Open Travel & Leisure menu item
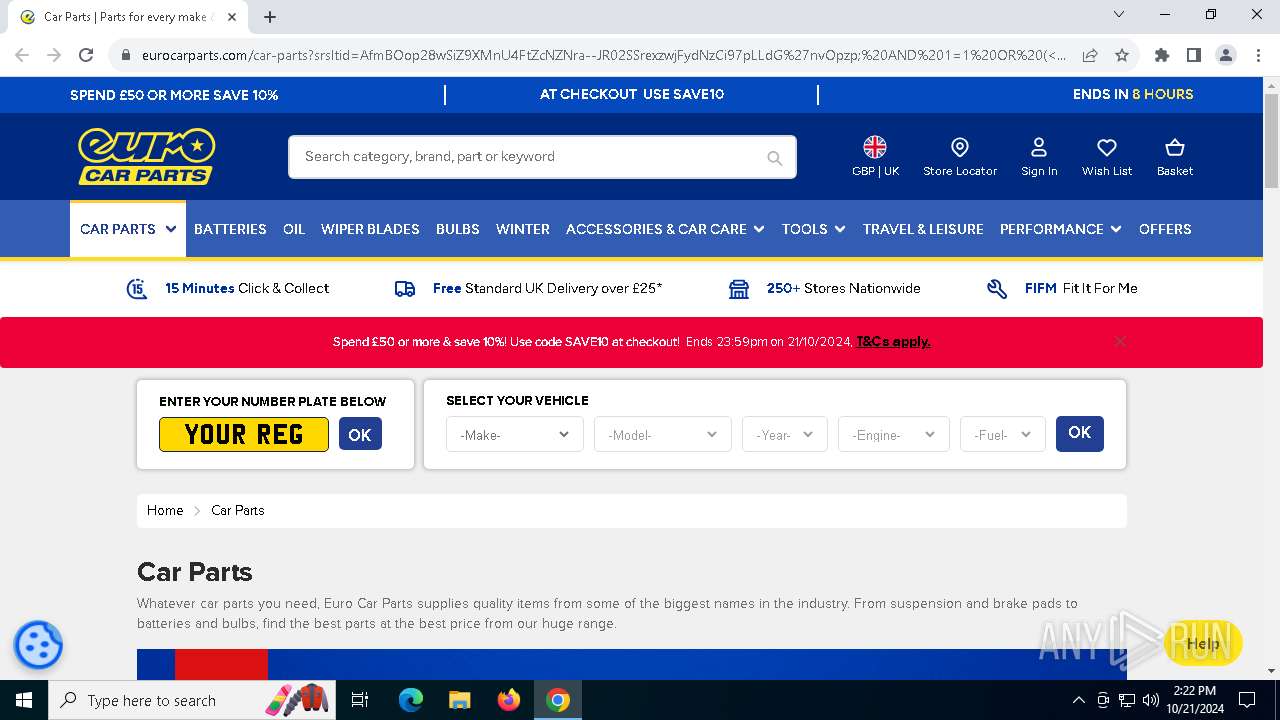Image resolution: width=1280 pixels, height=720 pixels. [x=923, y=229]
